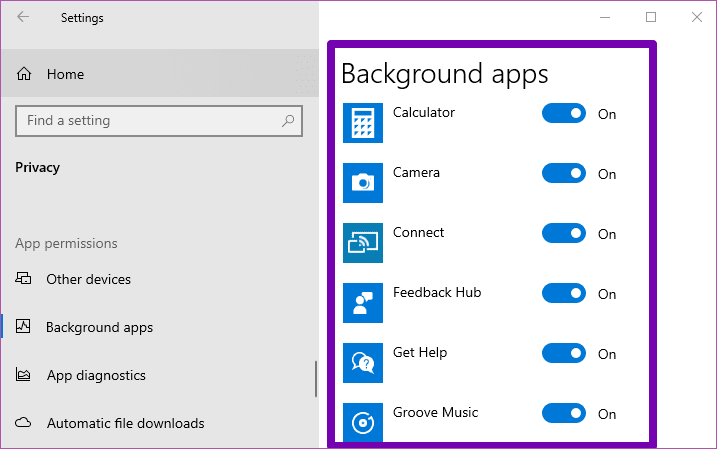Open App diagnostics settings
Viewport: 717px width, 449px height.
pos(158,375)
